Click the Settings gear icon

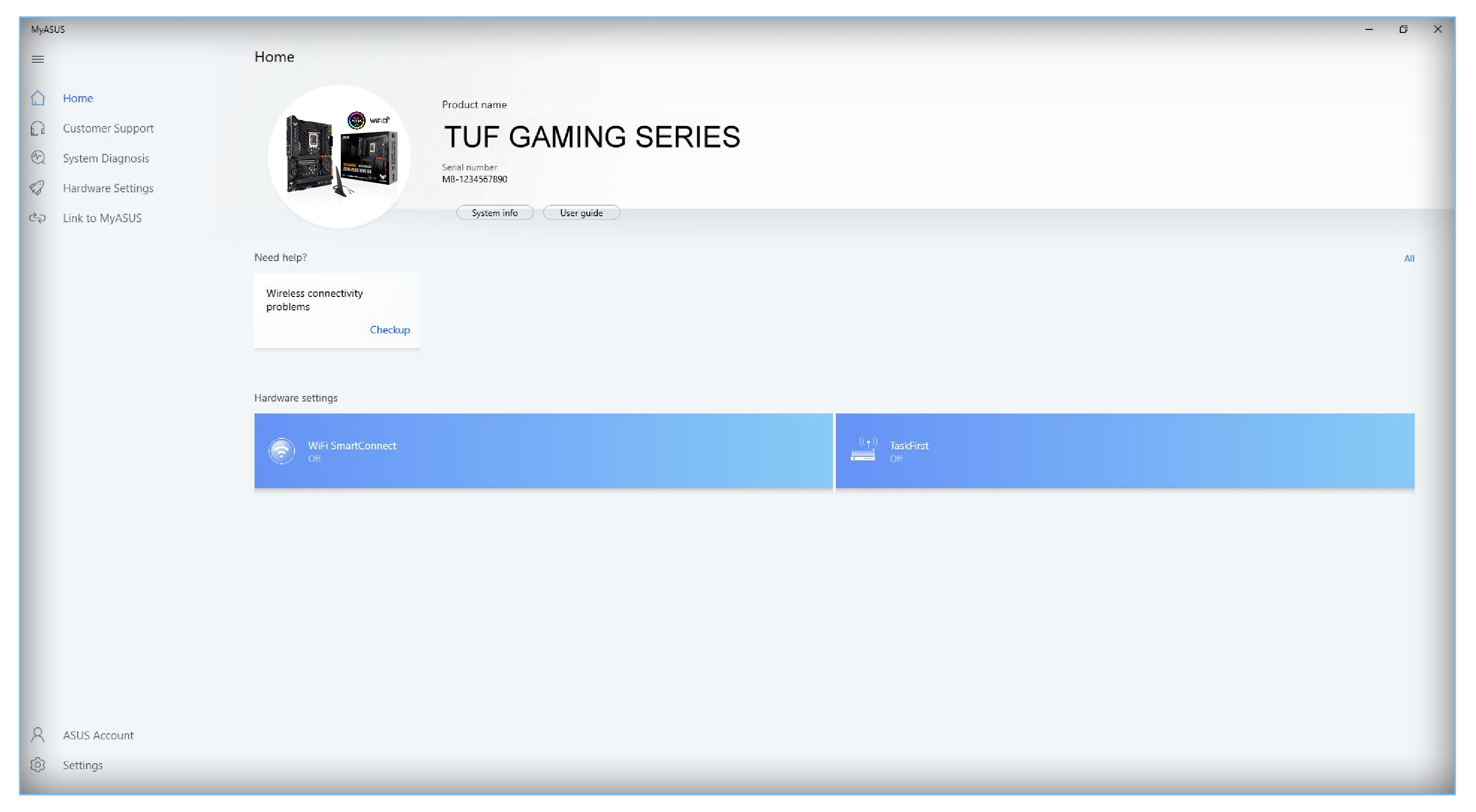tap(38, 764)
